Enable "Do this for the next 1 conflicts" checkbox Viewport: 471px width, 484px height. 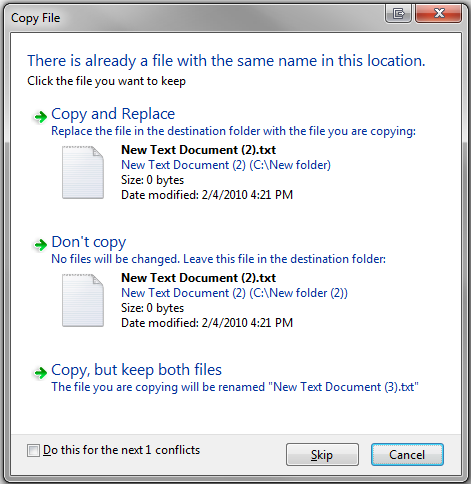coord(33,450)
